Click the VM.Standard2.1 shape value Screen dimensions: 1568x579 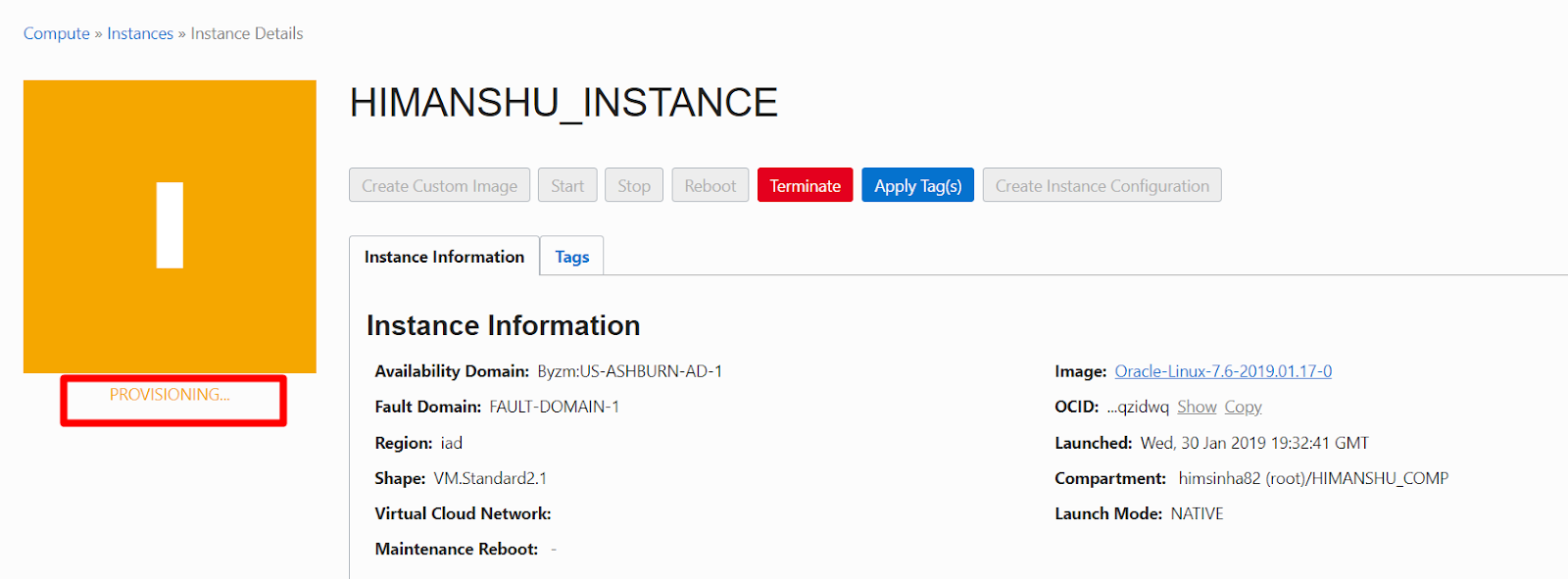pyautogui.click(x=490, y=478)
